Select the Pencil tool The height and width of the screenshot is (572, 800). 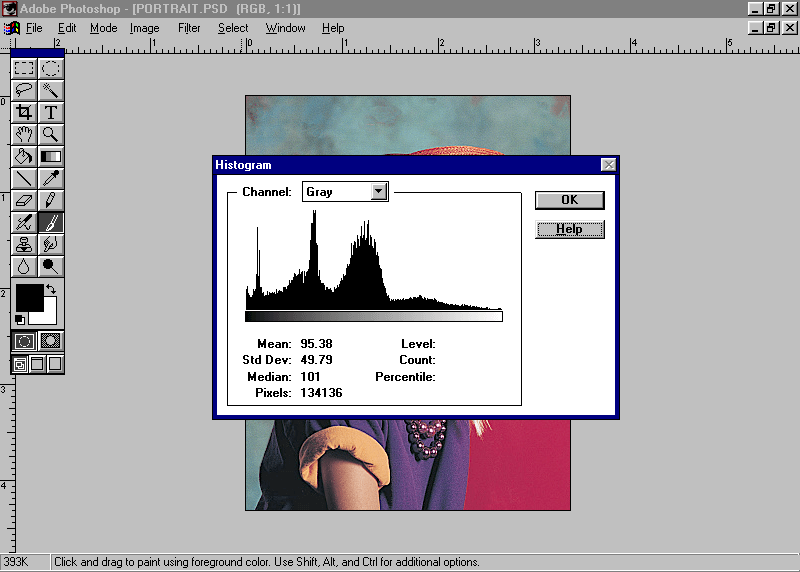pos(51,200)
